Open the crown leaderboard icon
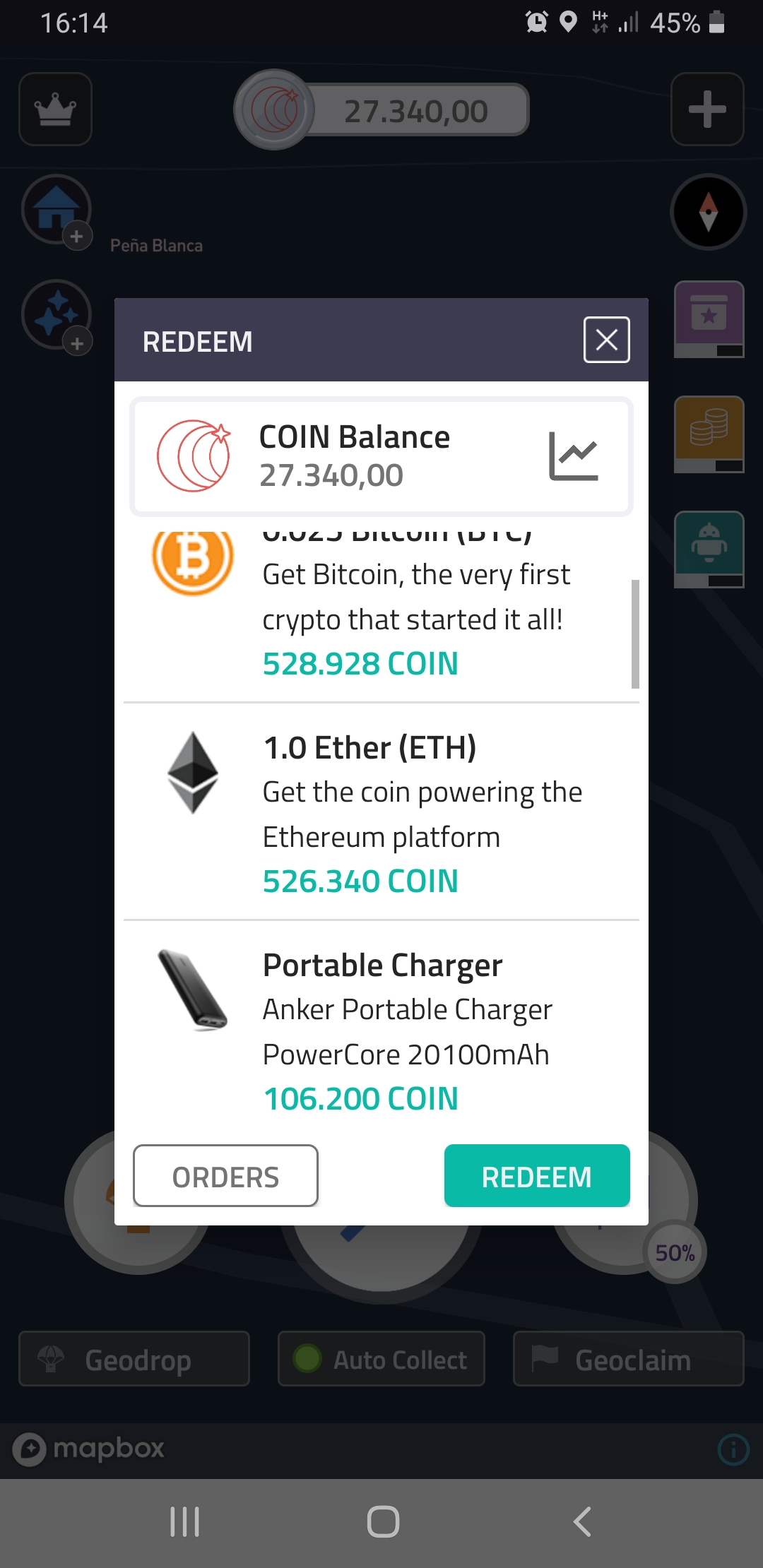 [x=55, y=109]
